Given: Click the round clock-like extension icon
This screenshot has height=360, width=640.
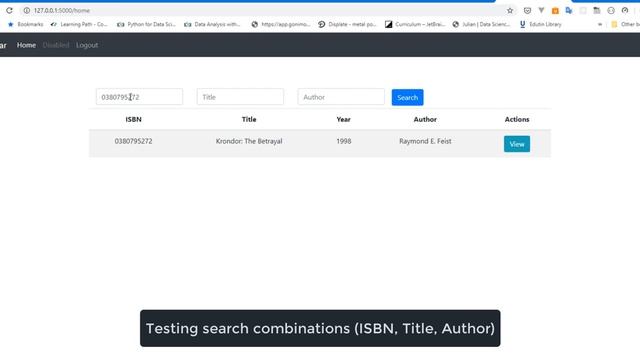Looking at the screenshot, I should tap(625, 11).
